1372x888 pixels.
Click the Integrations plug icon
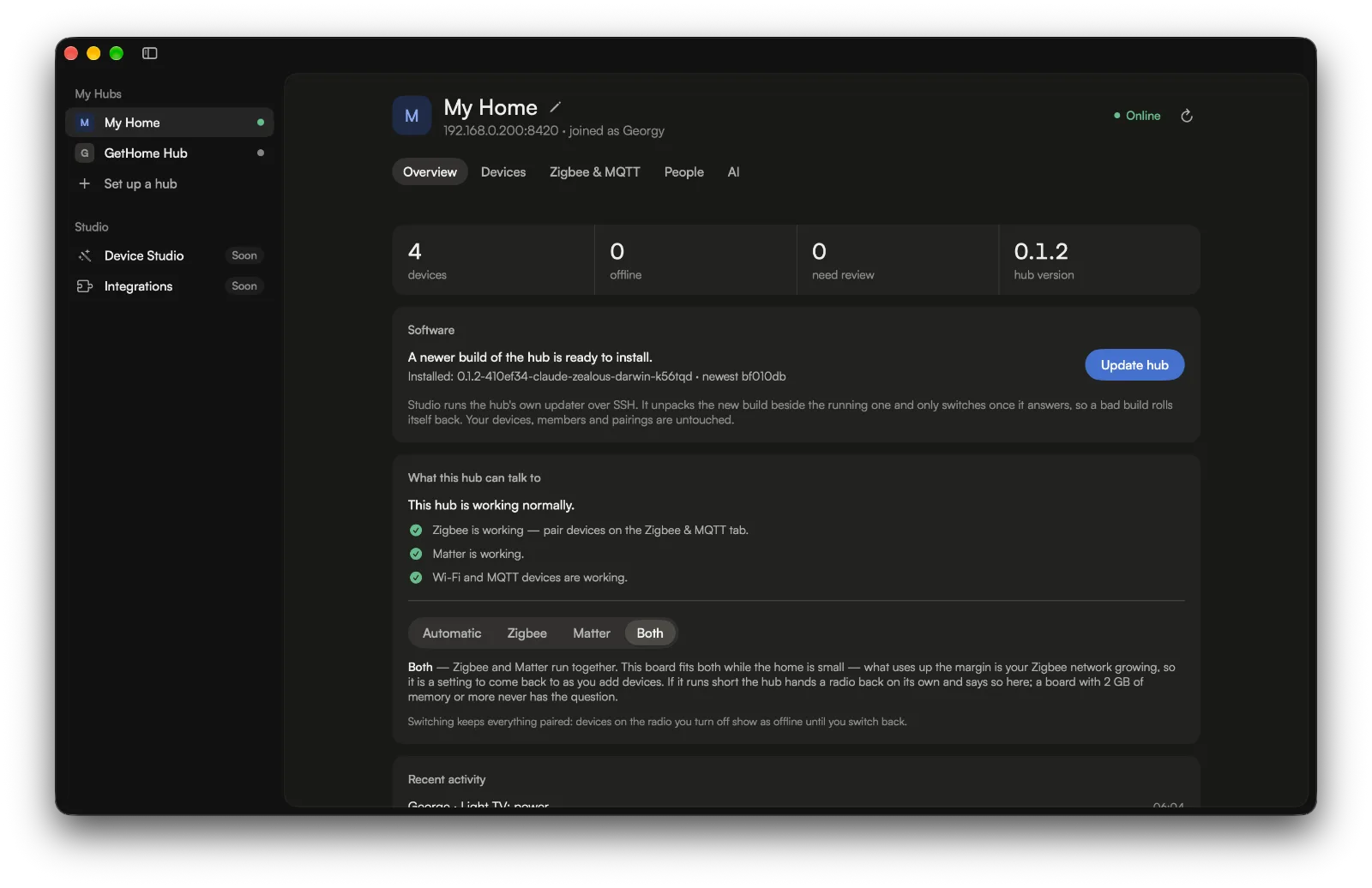pyautogui.click(x=85, y=286)
